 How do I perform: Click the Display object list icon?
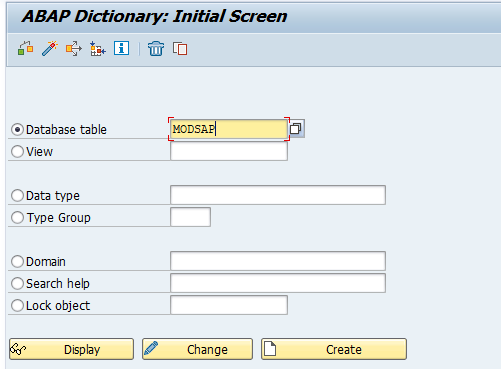pyautogui.click(x=98, y=49)
